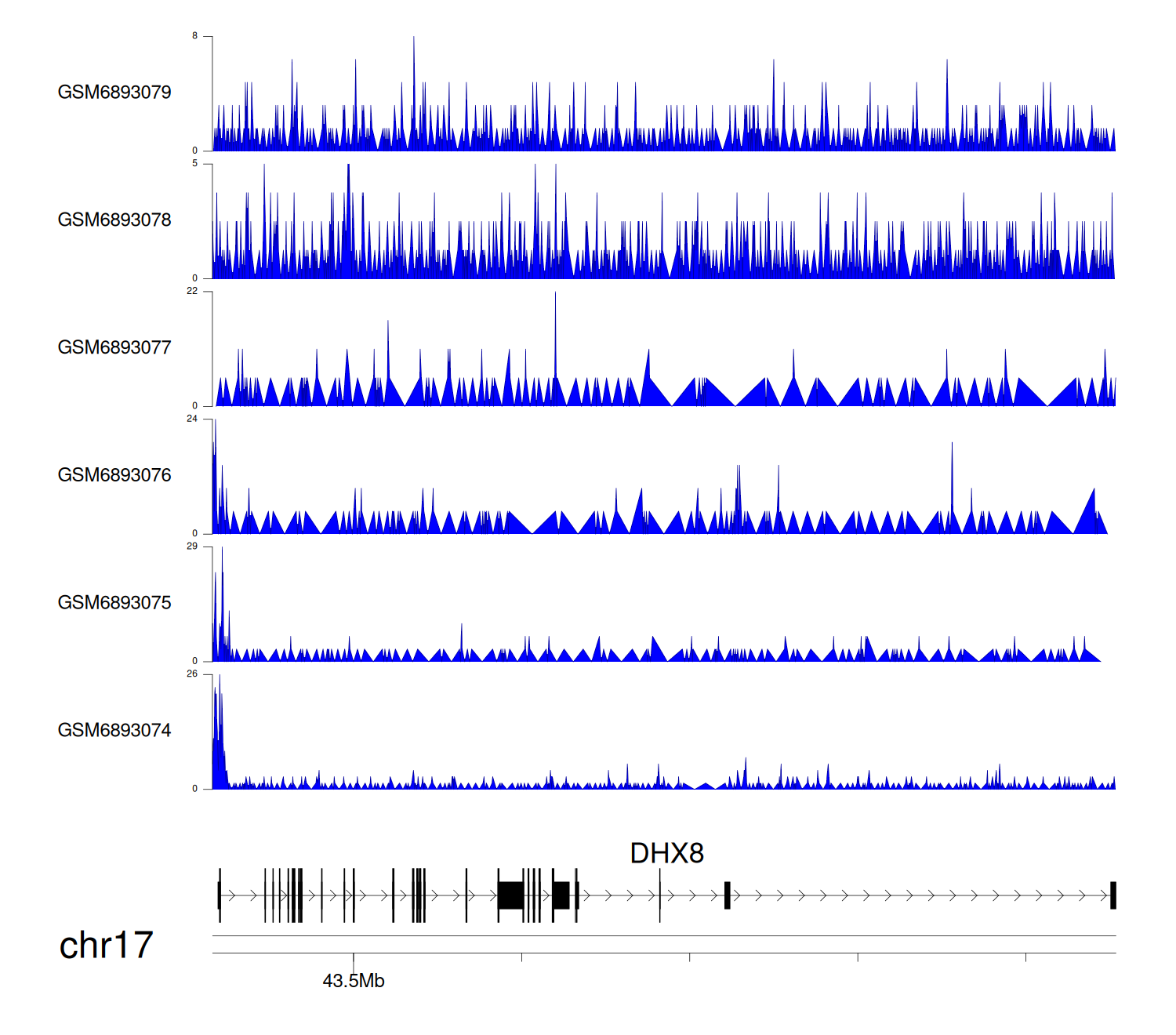Click the GSM6893079 track label
The width and height of the screenshot is (1176, 1035).
pyautogui.click(x=114, y=93)
